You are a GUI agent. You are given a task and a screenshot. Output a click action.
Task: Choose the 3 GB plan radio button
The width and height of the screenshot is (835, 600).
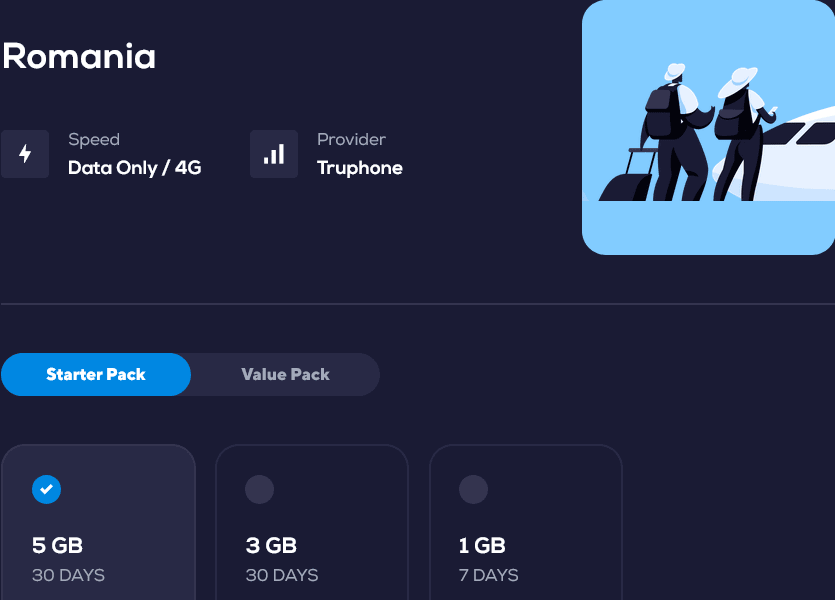[259, 489]
